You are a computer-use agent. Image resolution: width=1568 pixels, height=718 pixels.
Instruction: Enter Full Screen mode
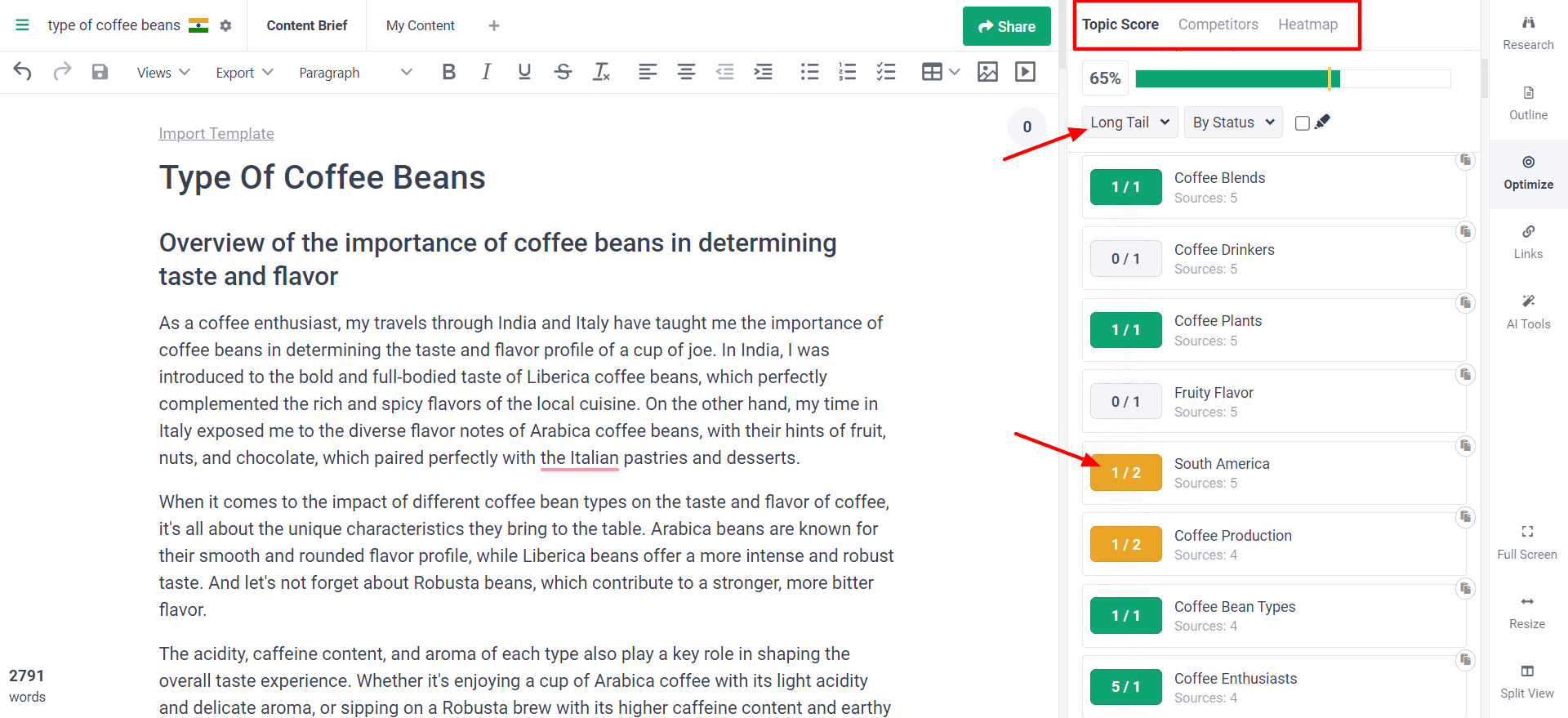(x=1526, y=542)
